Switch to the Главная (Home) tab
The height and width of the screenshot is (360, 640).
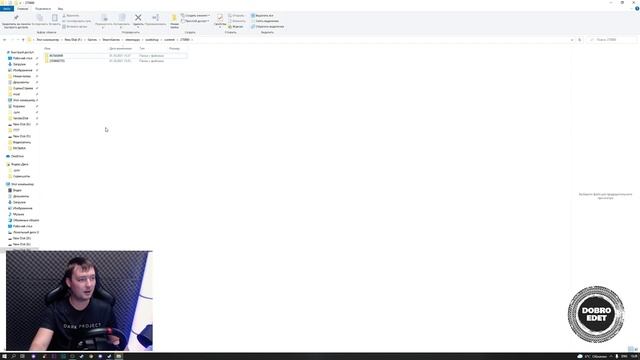[22, 9]
